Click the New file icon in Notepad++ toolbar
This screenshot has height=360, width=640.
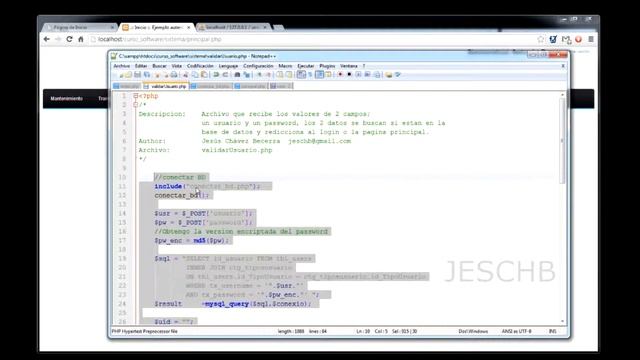click(x=122, y=75)
